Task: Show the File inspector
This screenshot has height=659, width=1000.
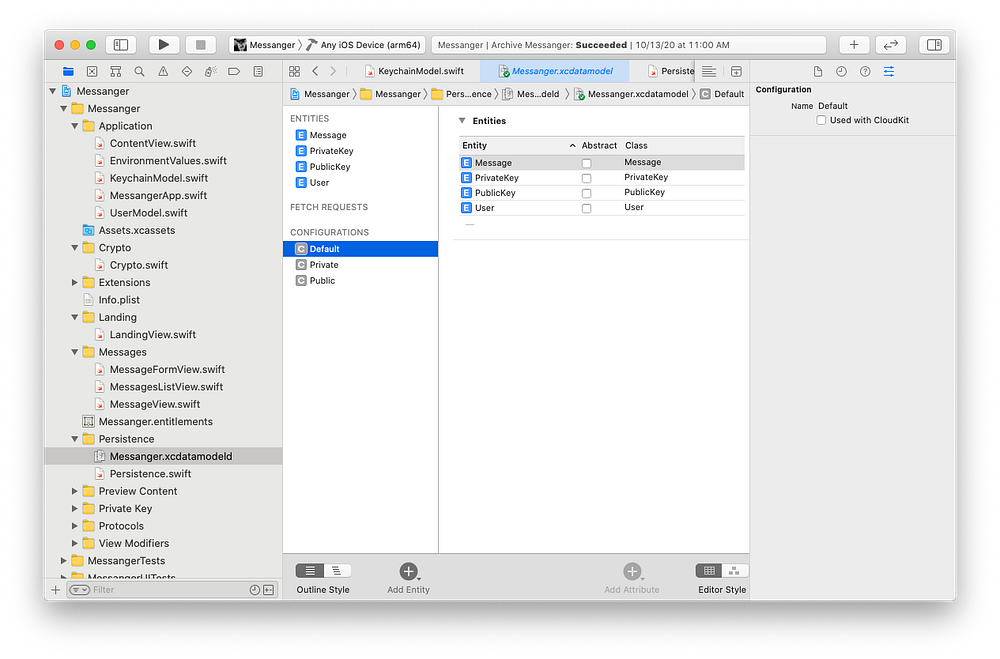Action: click(818, 71)
